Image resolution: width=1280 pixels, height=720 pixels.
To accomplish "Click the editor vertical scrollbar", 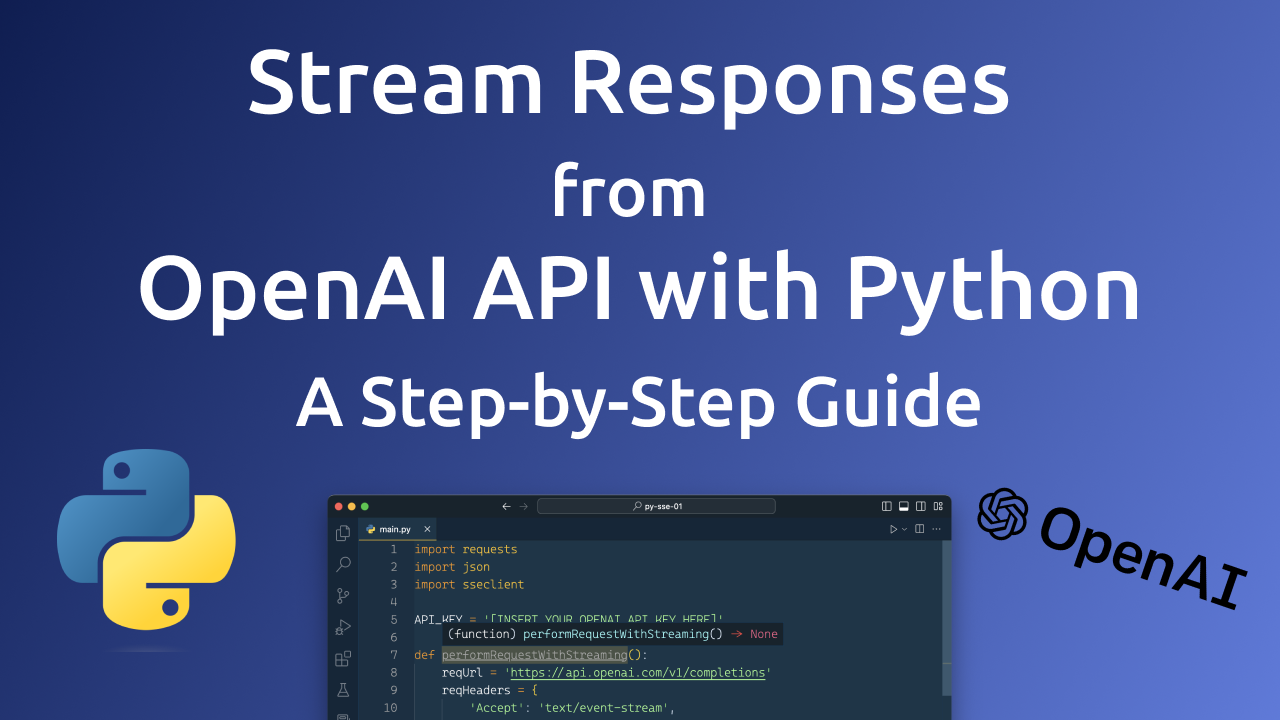I will click(x=946, y=618).
